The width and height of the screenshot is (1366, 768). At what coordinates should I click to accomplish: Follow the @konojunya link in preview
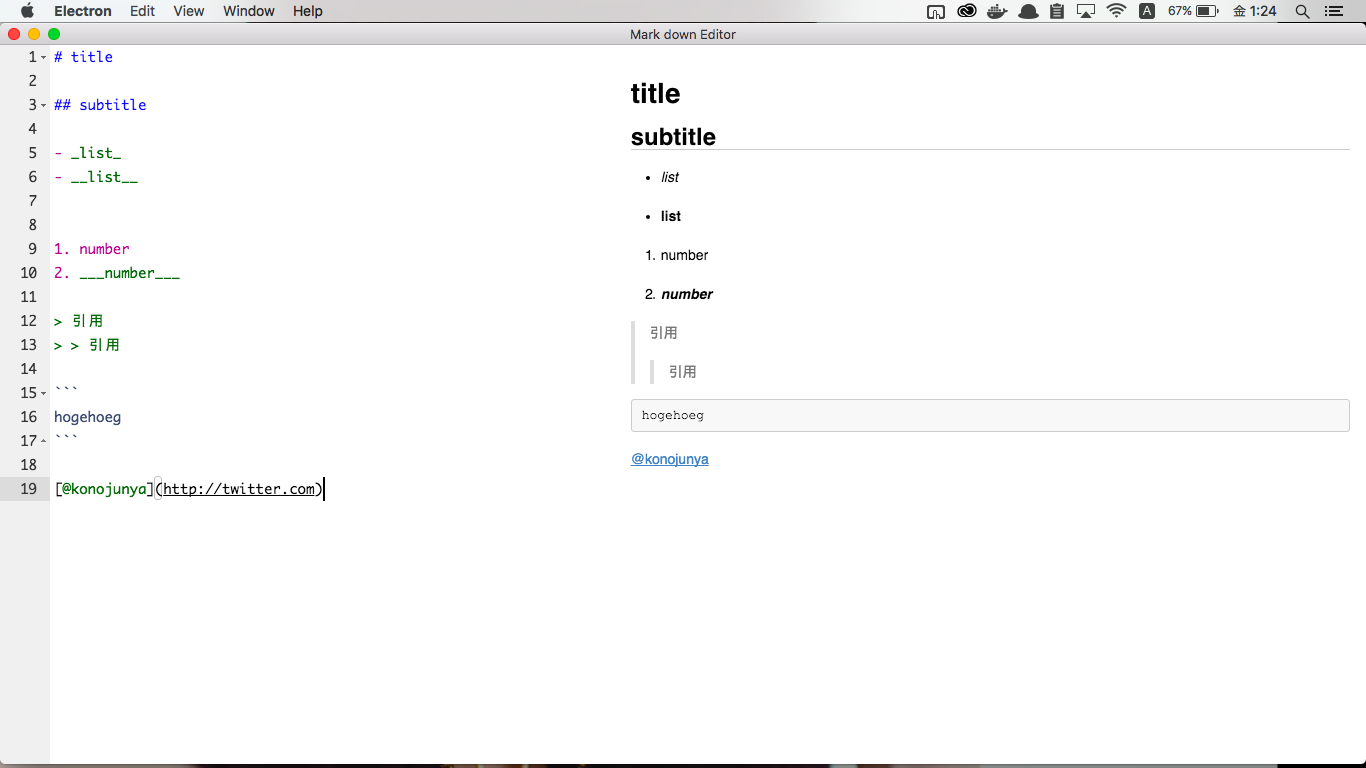[670, 458]
